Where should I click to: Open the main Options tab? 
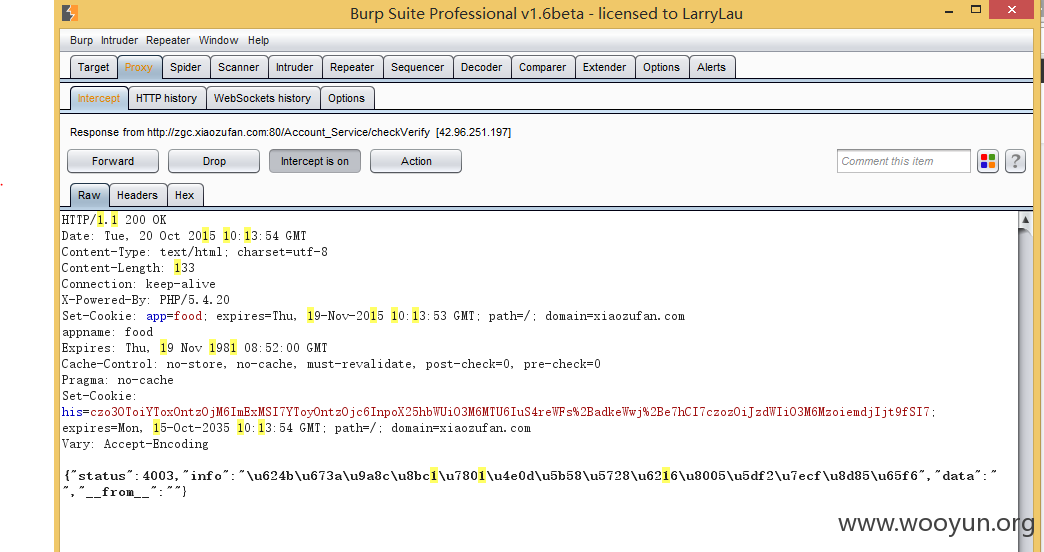pos(661,67)
